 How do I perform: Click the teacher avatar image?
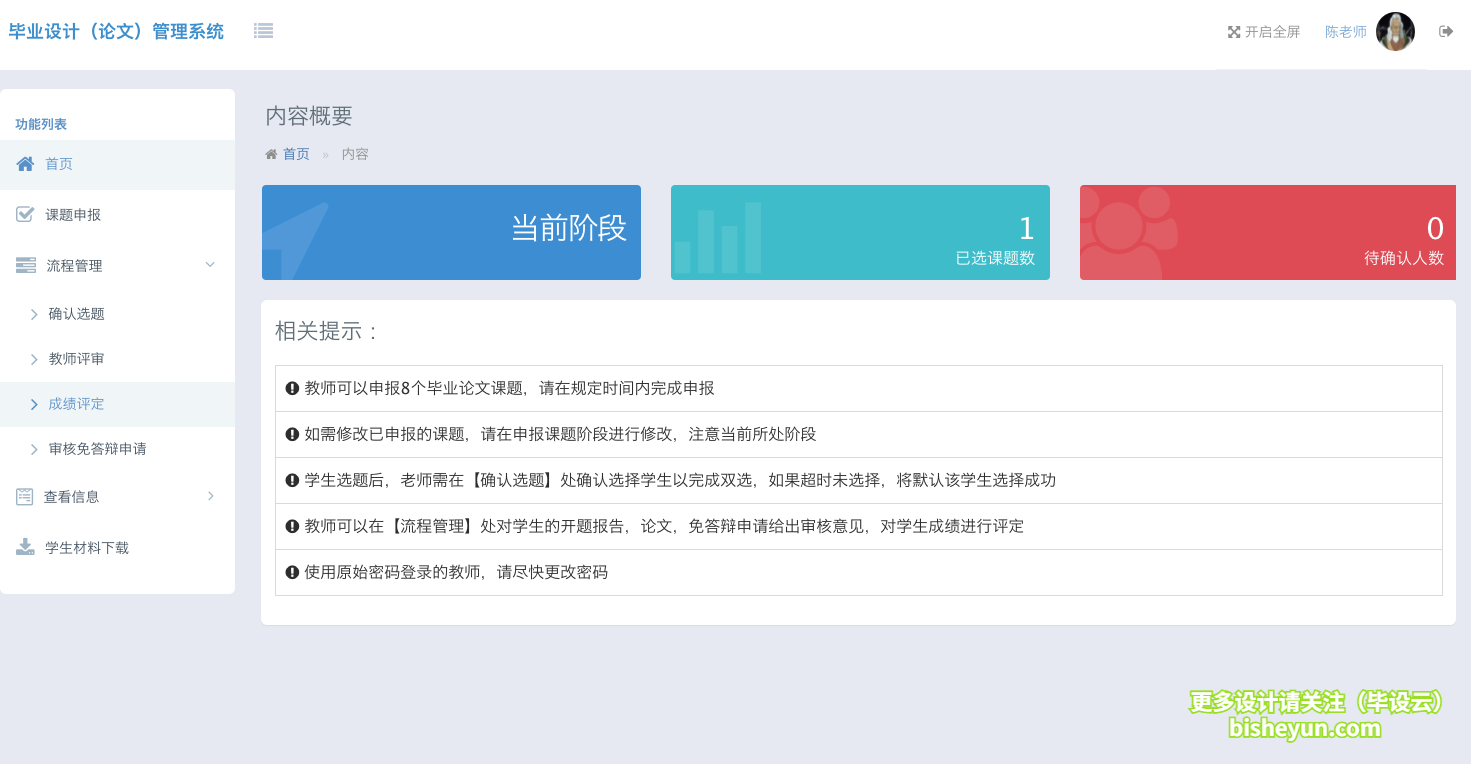click(1394, 31)
